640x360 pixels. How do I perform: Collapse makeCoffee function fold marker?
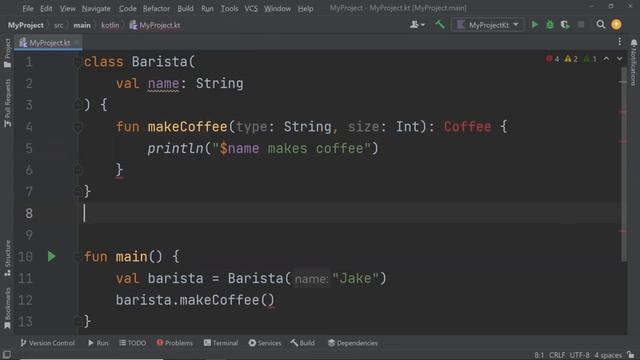(x=77, y=127)
